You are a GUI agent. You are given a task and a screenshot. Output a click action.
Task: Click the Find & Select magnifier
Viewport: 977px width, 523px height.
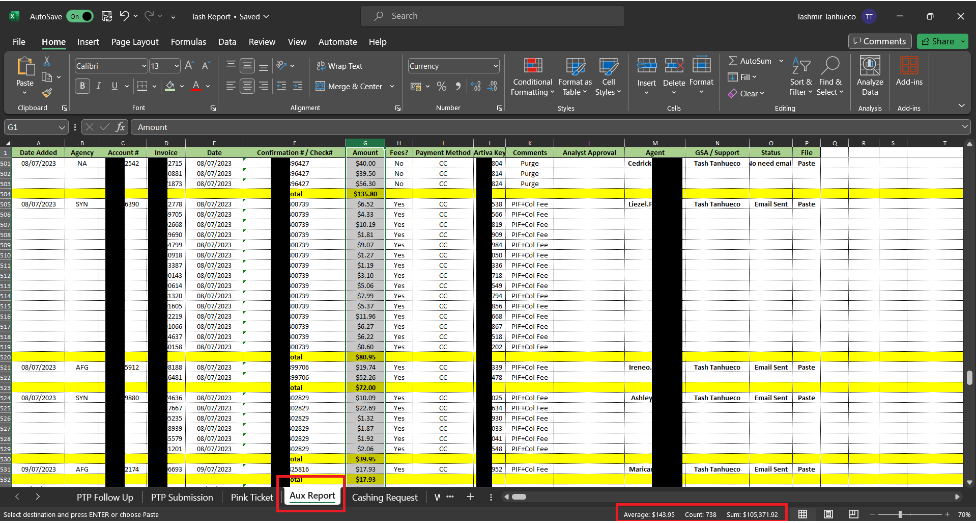click(x=828, y=66)
